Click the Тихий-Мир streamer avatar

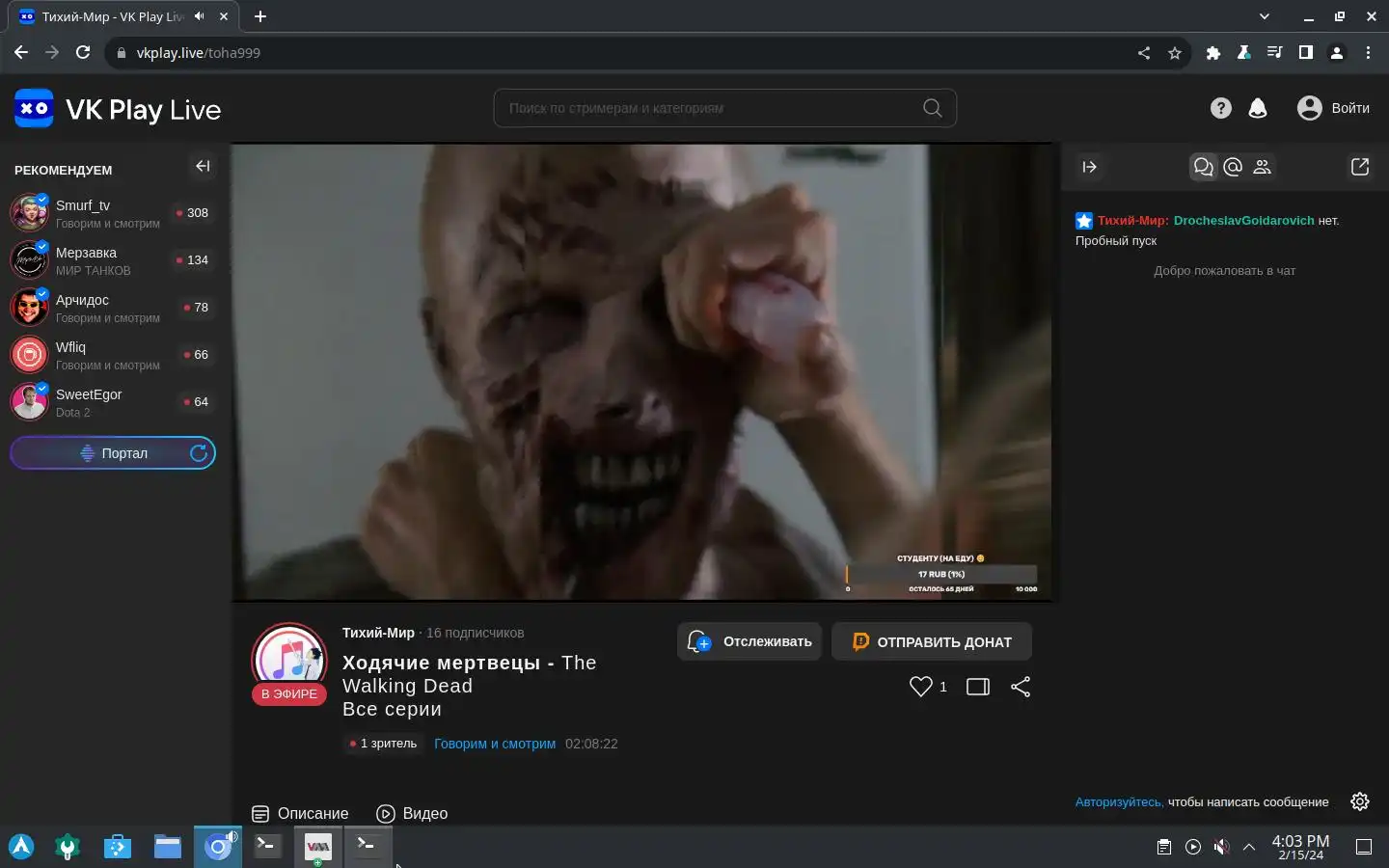289,661
